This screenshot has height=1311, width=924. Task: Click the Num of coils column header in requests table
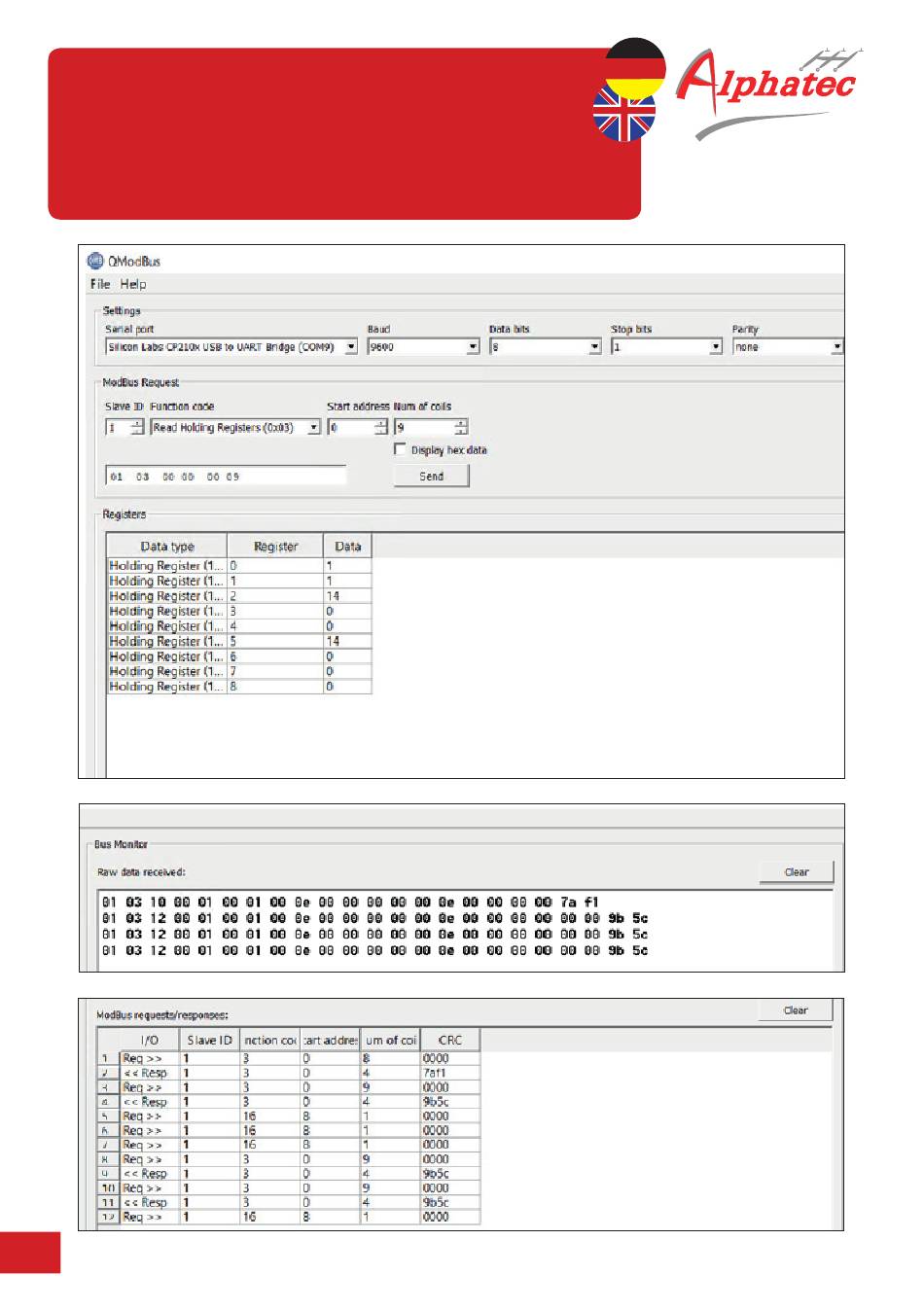pos(390,1040)
